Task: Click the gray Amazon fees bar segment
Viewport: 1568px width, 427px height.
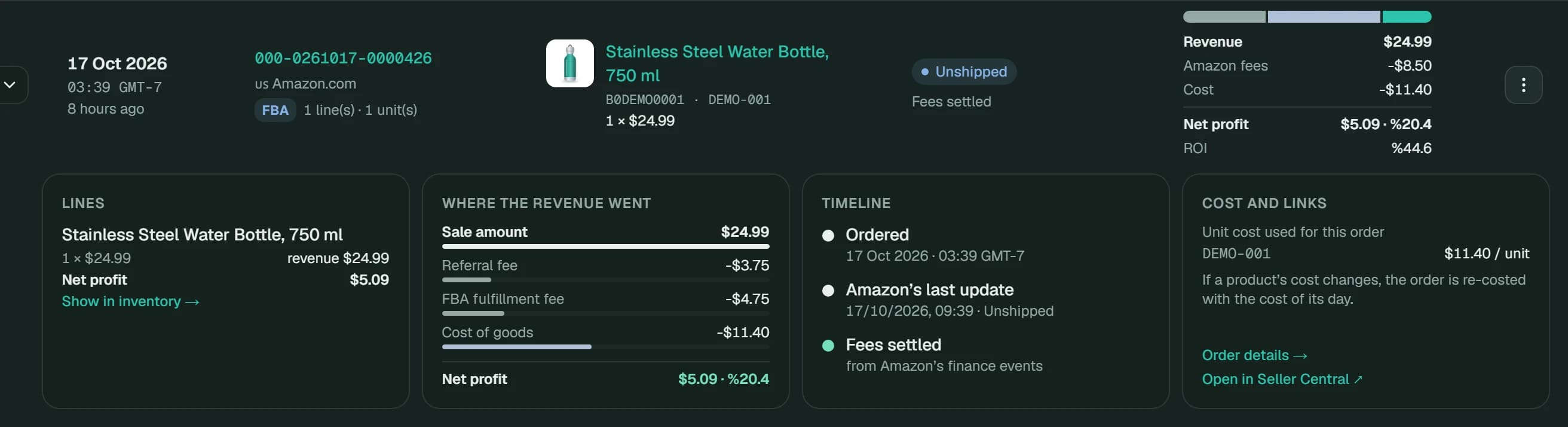Action: tap(1224, 17)
